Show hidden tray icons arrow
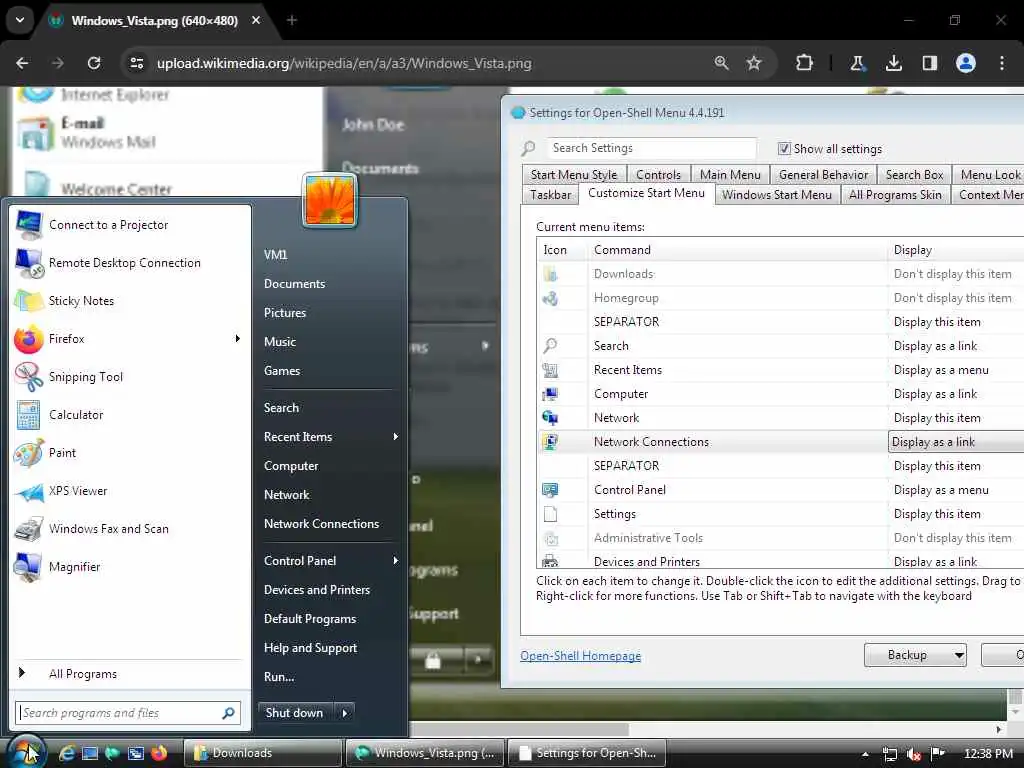The width and height of the screenshot is (1024, 768). [865, 754]
